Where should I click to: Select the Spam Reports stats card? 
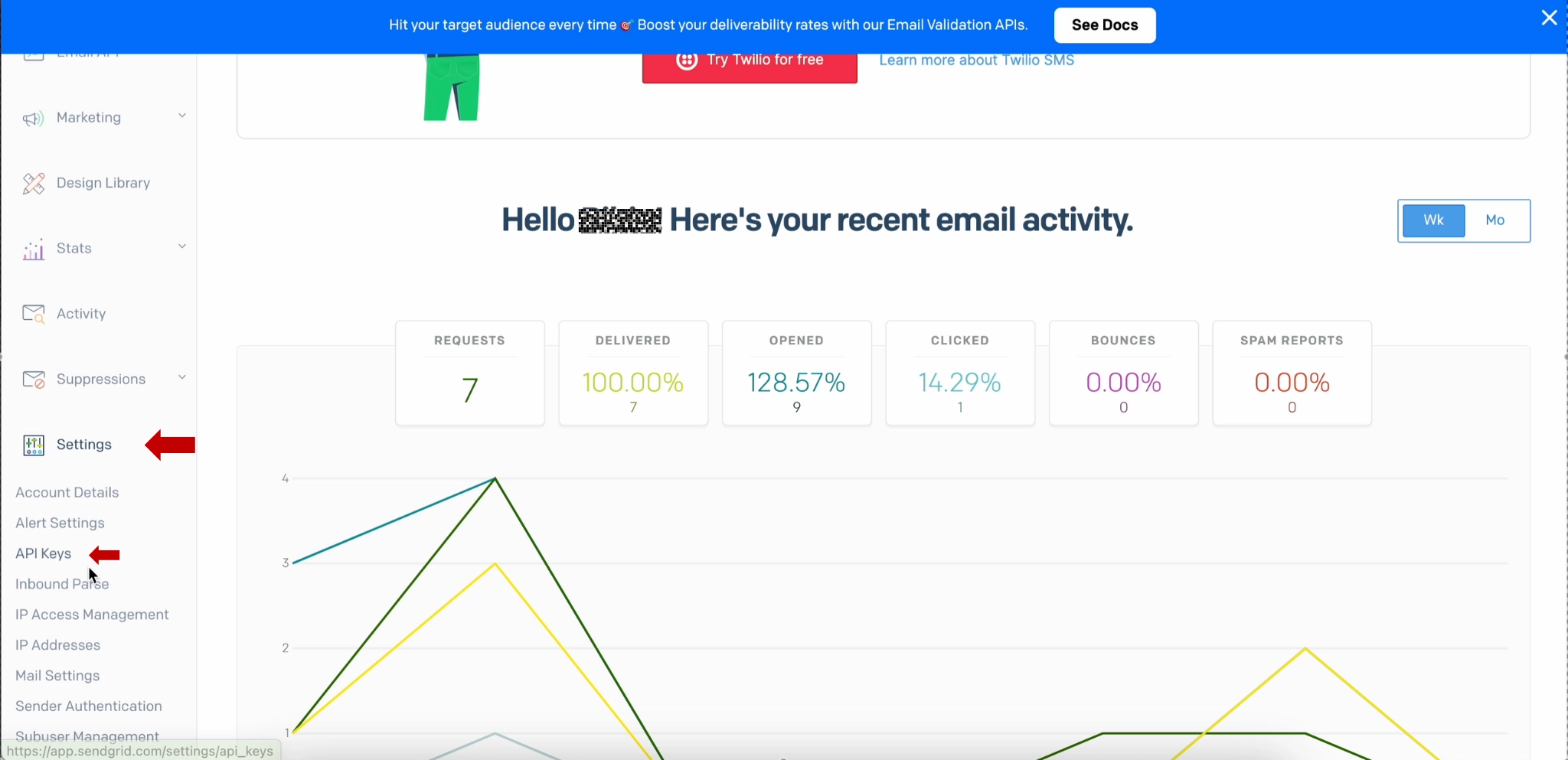(1292, 373)
